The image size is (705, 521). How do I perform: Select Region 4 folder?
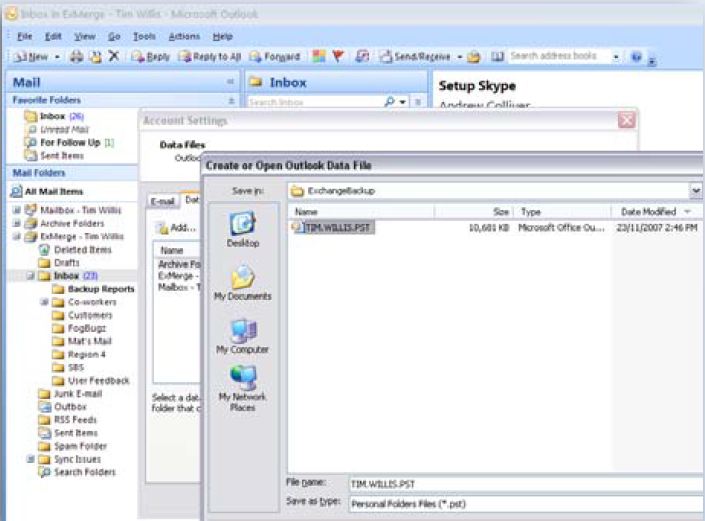[x=79, y=354]
